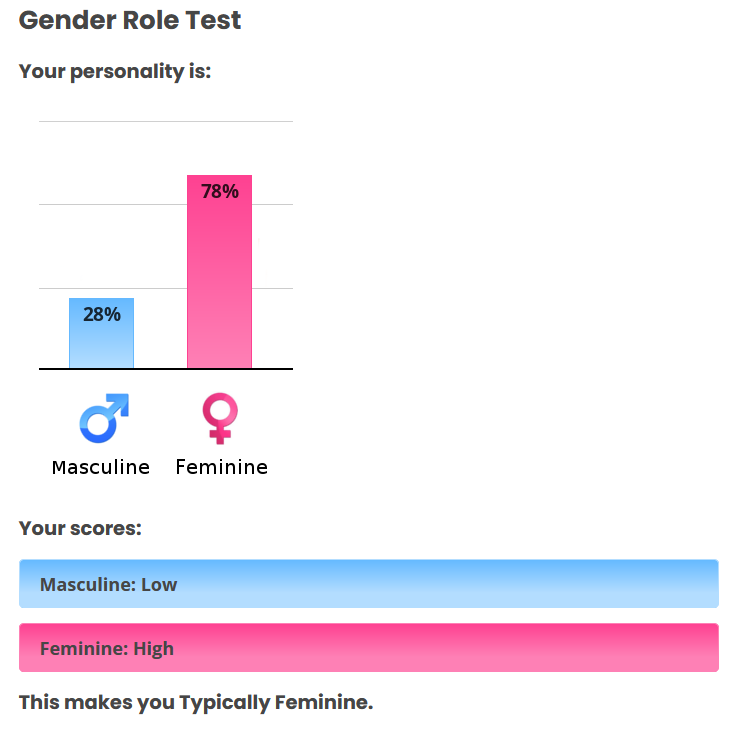Image resolution: width=744 pixels, height=729 pixels.
Task: Click the 78% label on pink bar
Action: pyautogui.click(x=220, y=191)
